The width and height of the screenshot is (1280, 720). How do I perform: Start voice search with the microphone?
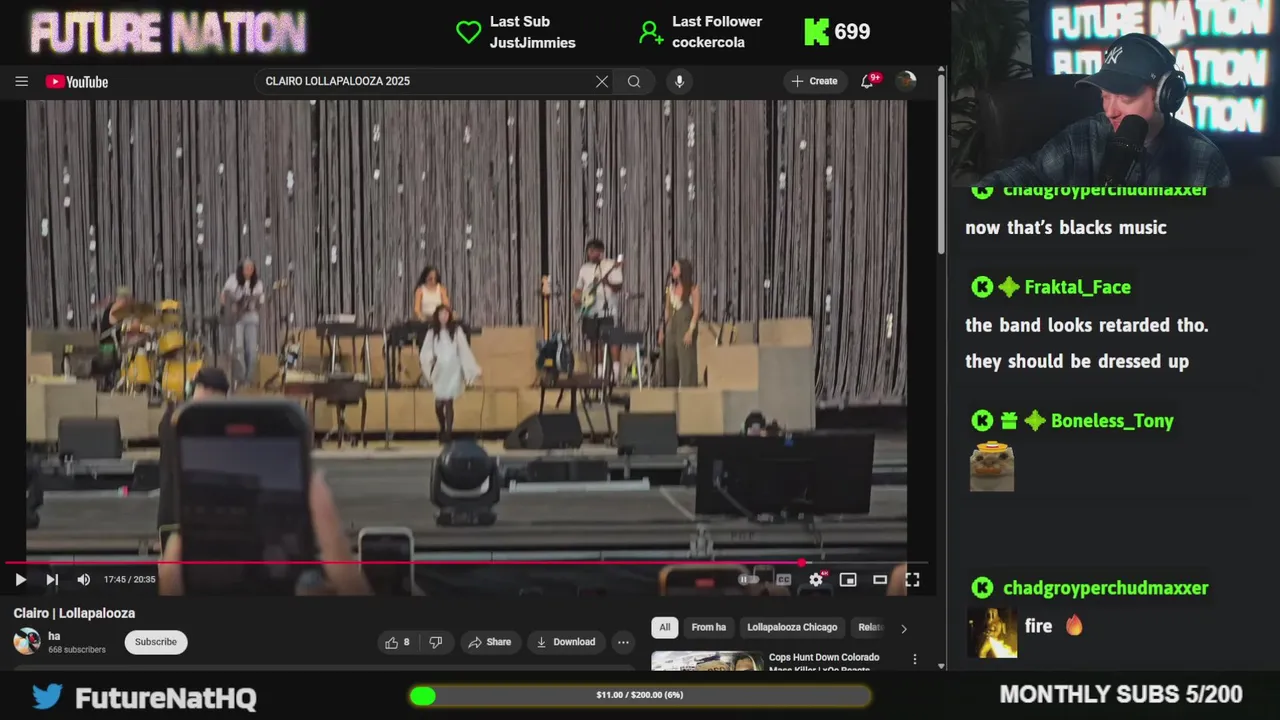(x=679, y=81)
